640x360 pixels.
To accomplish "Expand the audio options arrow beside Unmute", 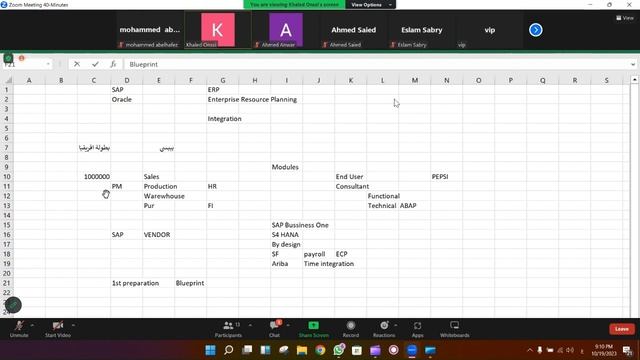I will pos(32,325).
